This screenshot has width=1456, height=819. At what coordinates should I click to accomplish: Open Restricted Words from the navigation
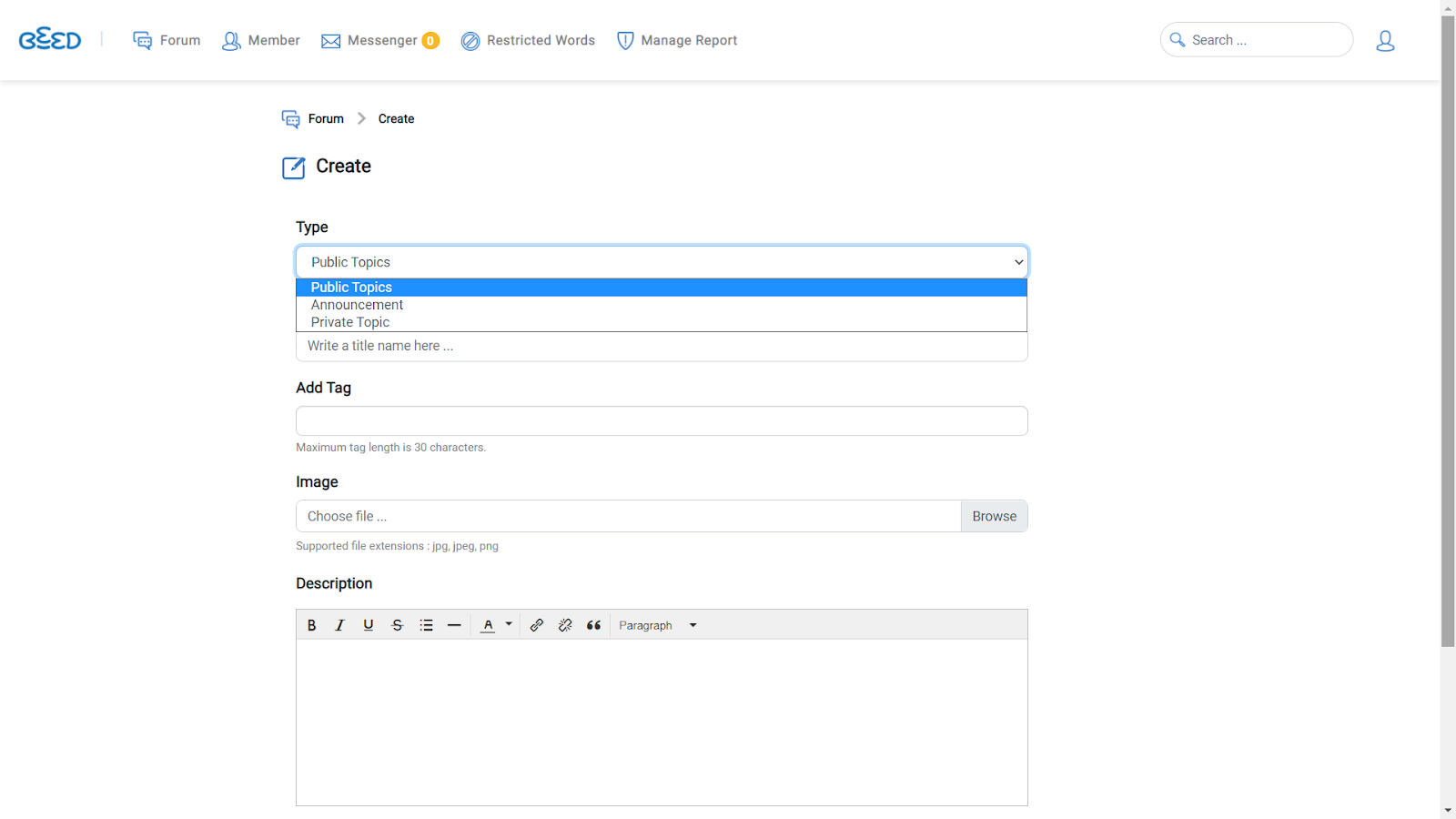pyautogui.click(x=528, y=41)
